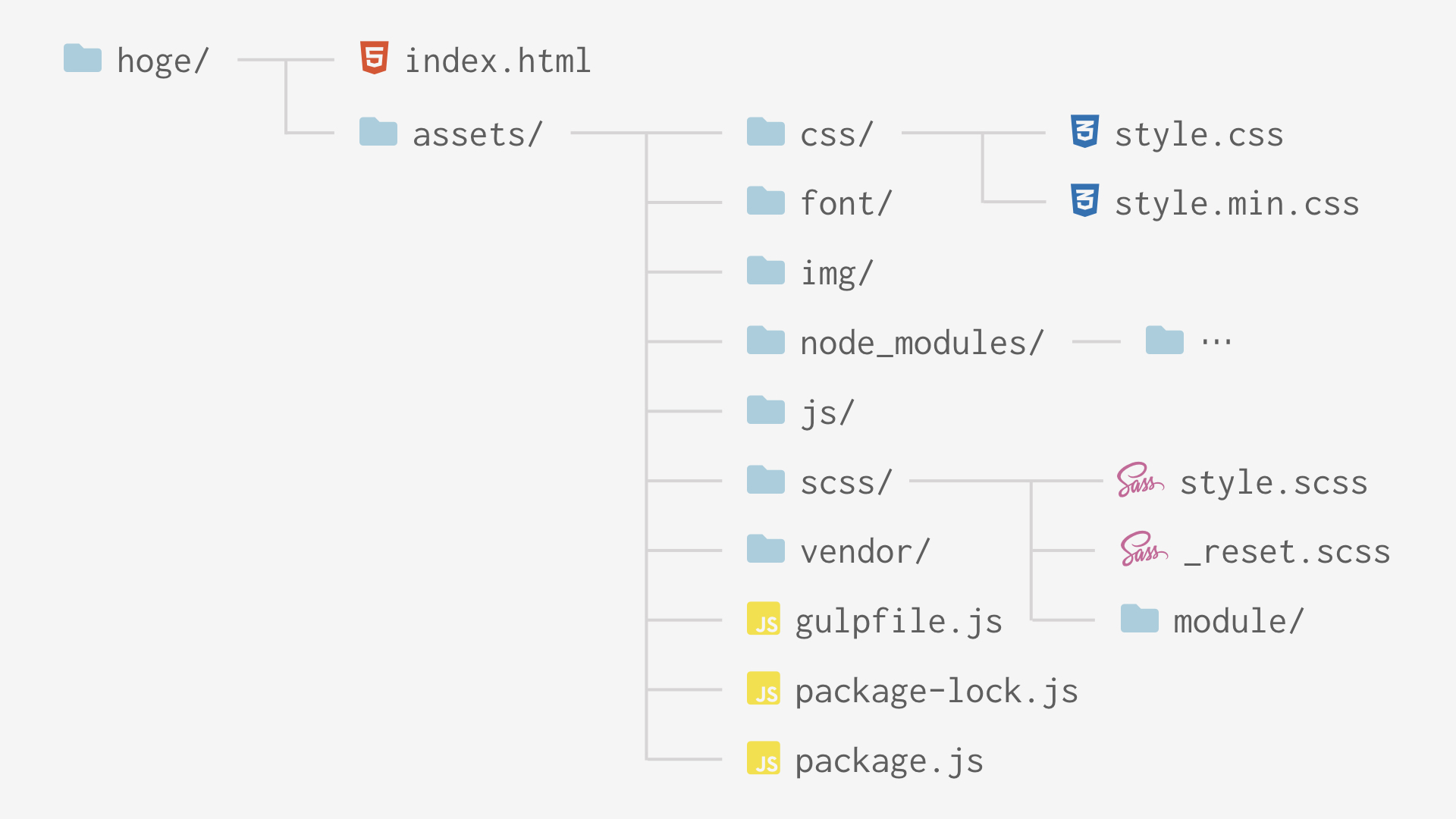
Task: Click the hoge root folder icon
Action: click(83, 58)
